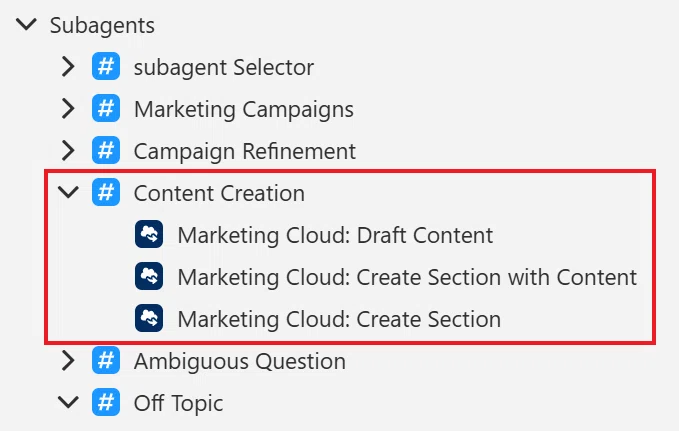This screenshot has height=431, width=679.
Task: Open the Marketing Campaigns subagent label
Action: tap(244, 110)
